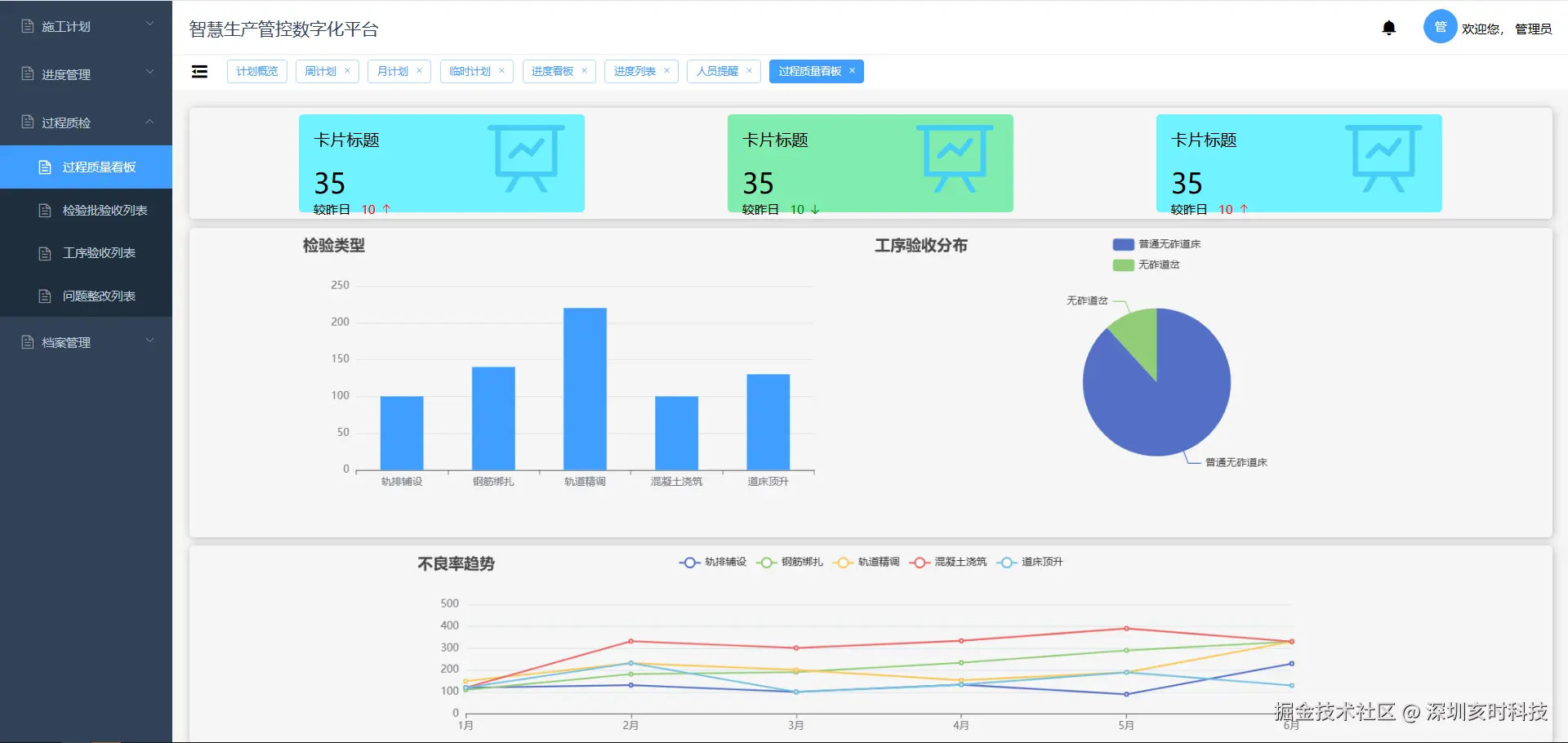This screenshot has width=1568, height=743.
Task: Click the 混凝土浇筑 bar in 检验类型 chart
Action: coord(676,434)
